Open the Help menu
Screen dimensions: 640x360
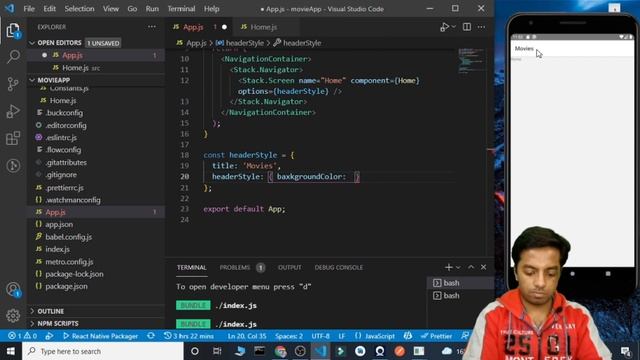211,9
